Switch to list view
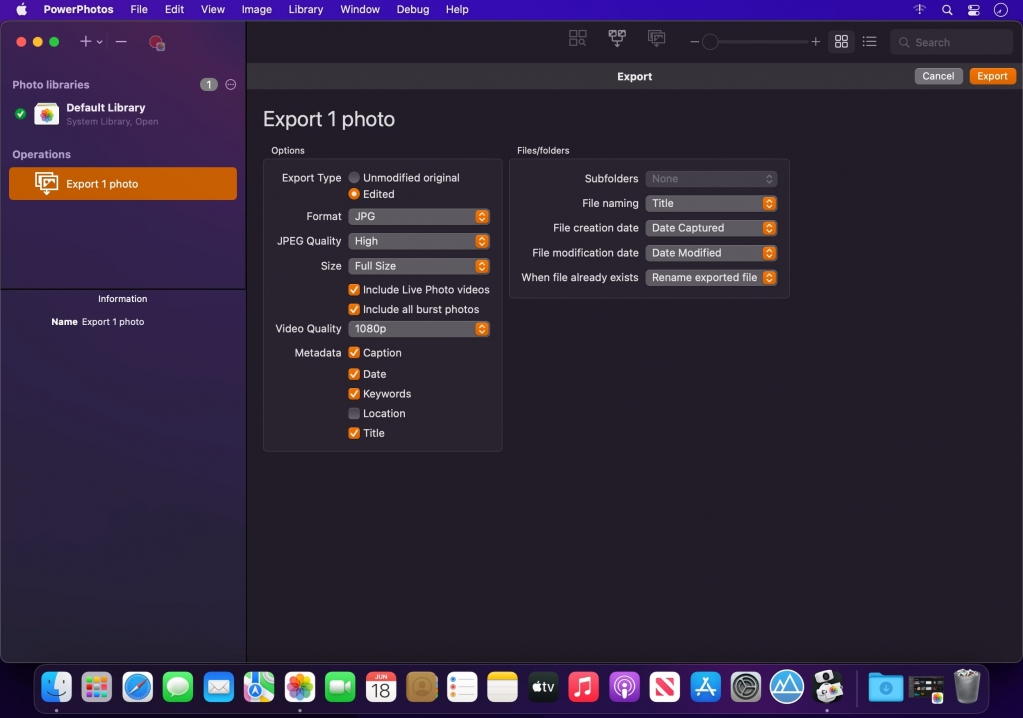 pos(869,42)
